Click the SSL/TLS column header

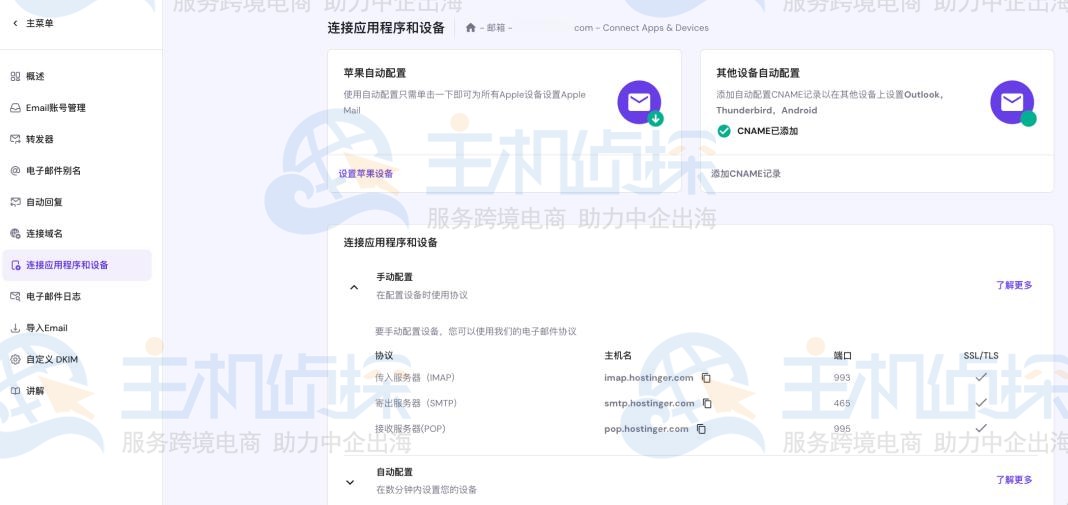point(981,356)
